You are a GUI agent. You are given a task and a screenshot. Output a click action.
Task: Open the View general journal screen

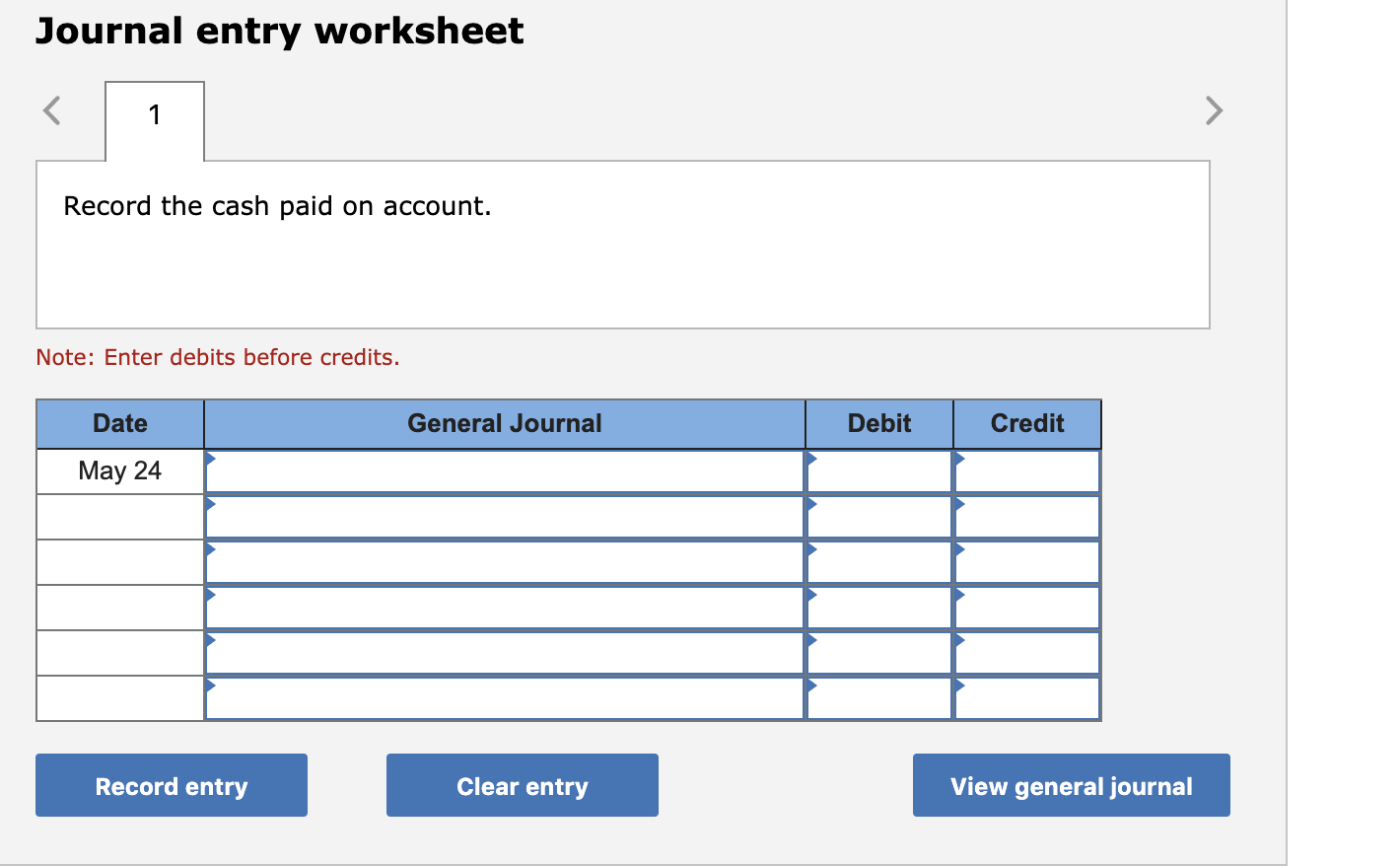pyautogui.click(x=1071, y=785)
